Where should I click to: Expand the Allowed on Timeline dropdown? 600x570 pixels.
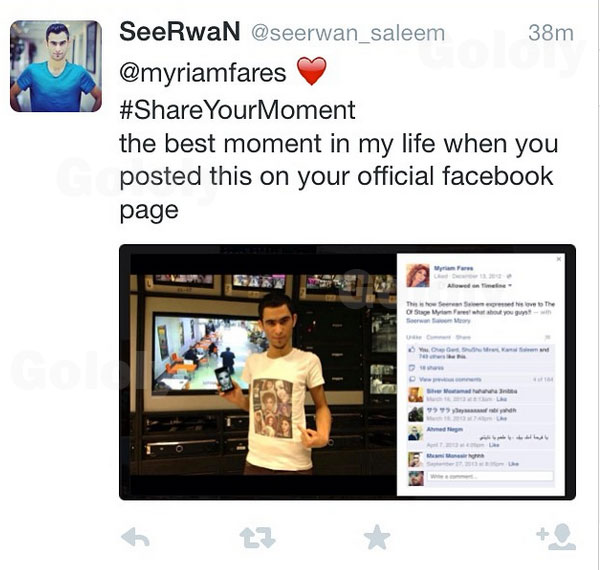point(479,286)
